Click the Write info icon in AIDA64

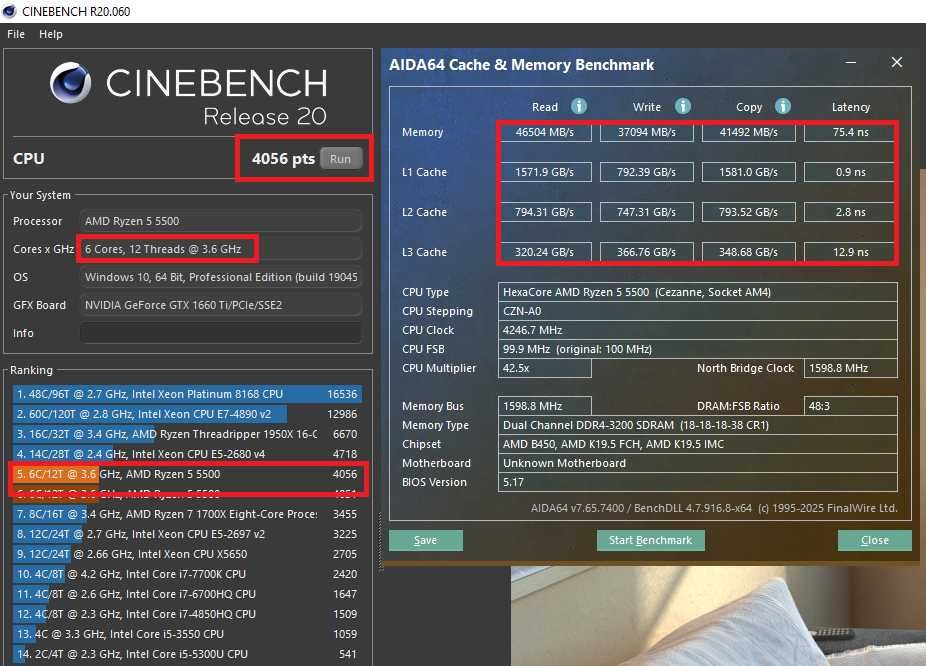pos(683,106)
